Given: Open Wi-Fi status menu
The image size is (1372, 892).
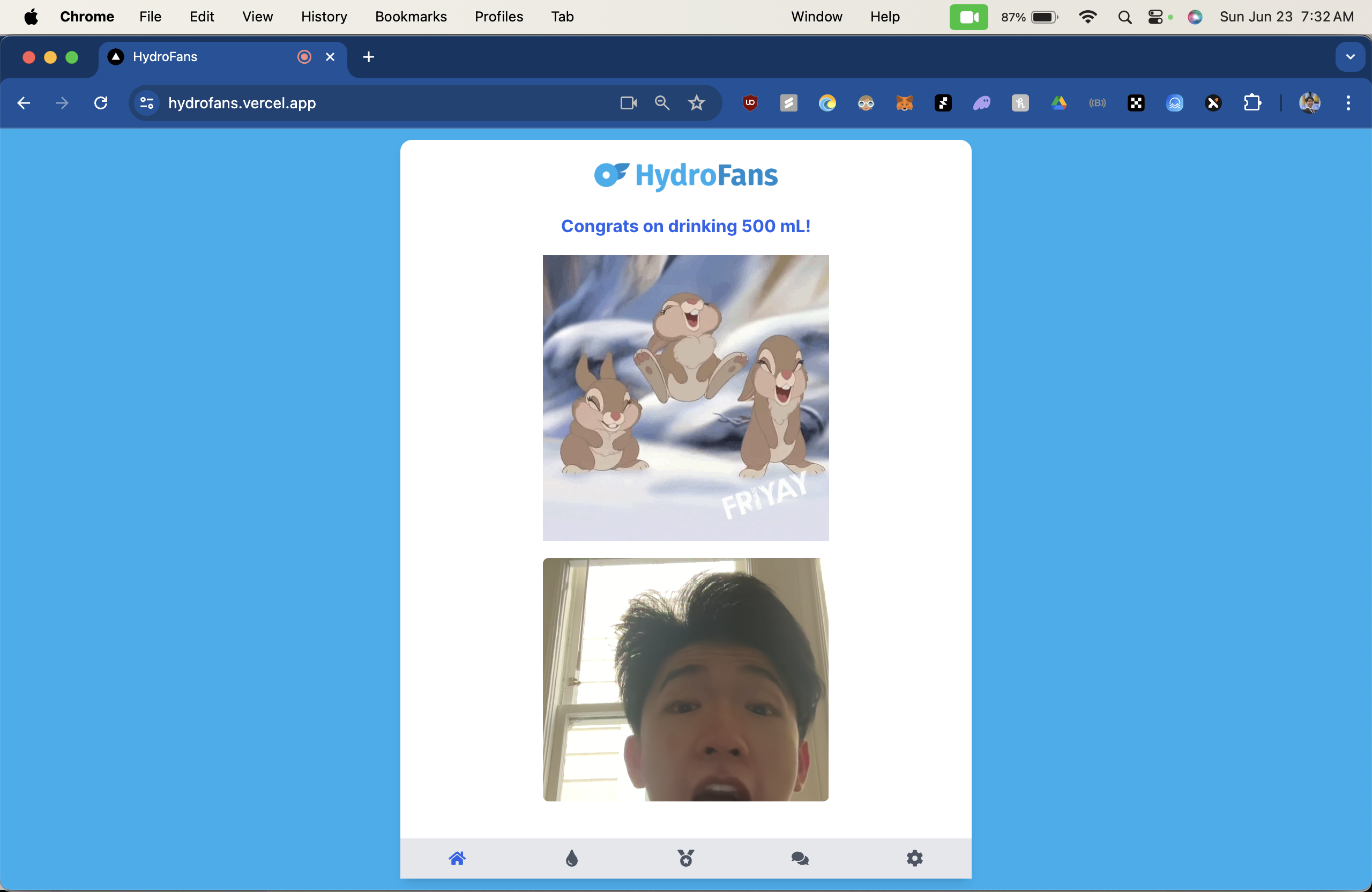Looking at the screenshot, I should coord(1087,17).
